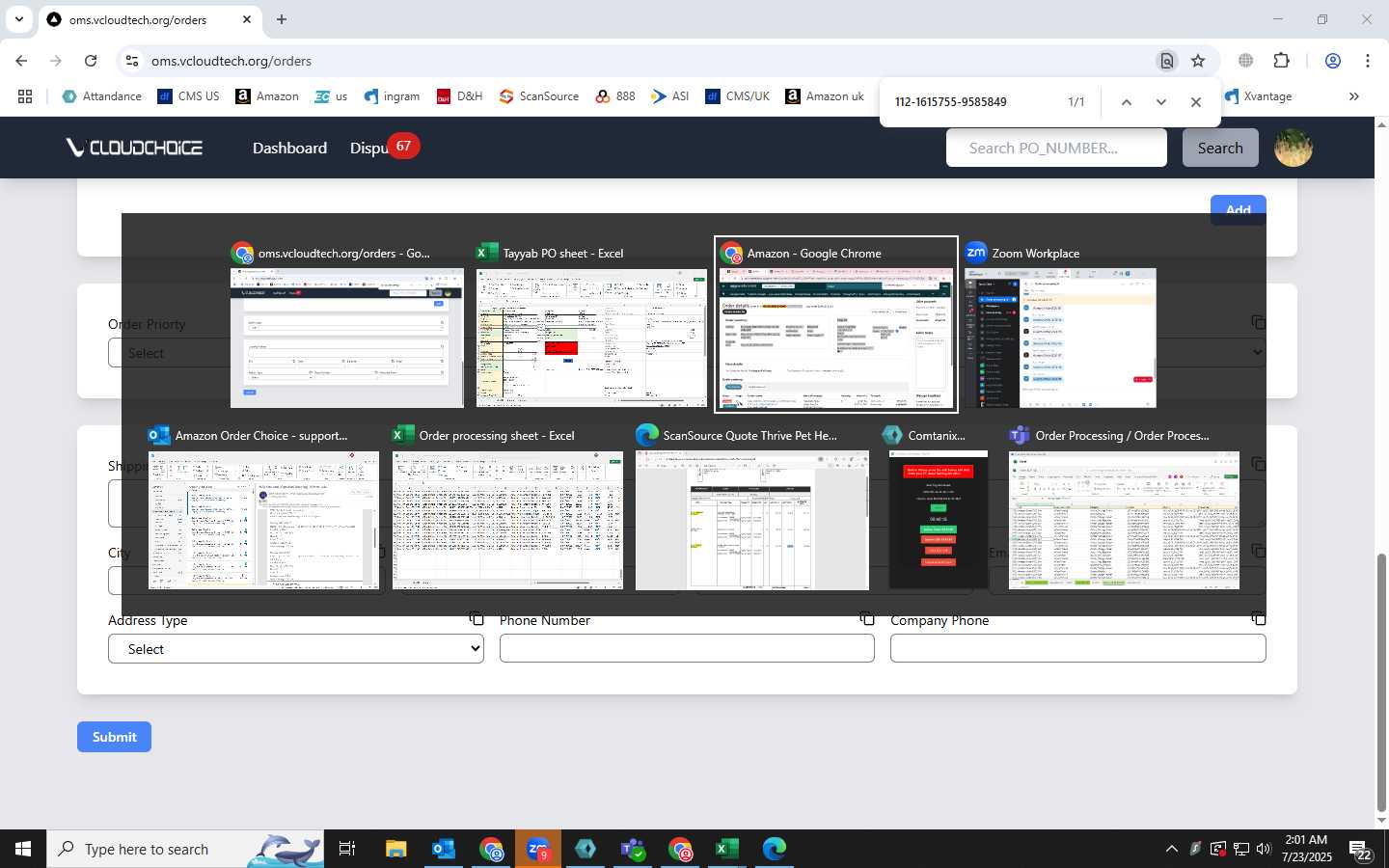View site information icon in address bar

tap(132, 61)
